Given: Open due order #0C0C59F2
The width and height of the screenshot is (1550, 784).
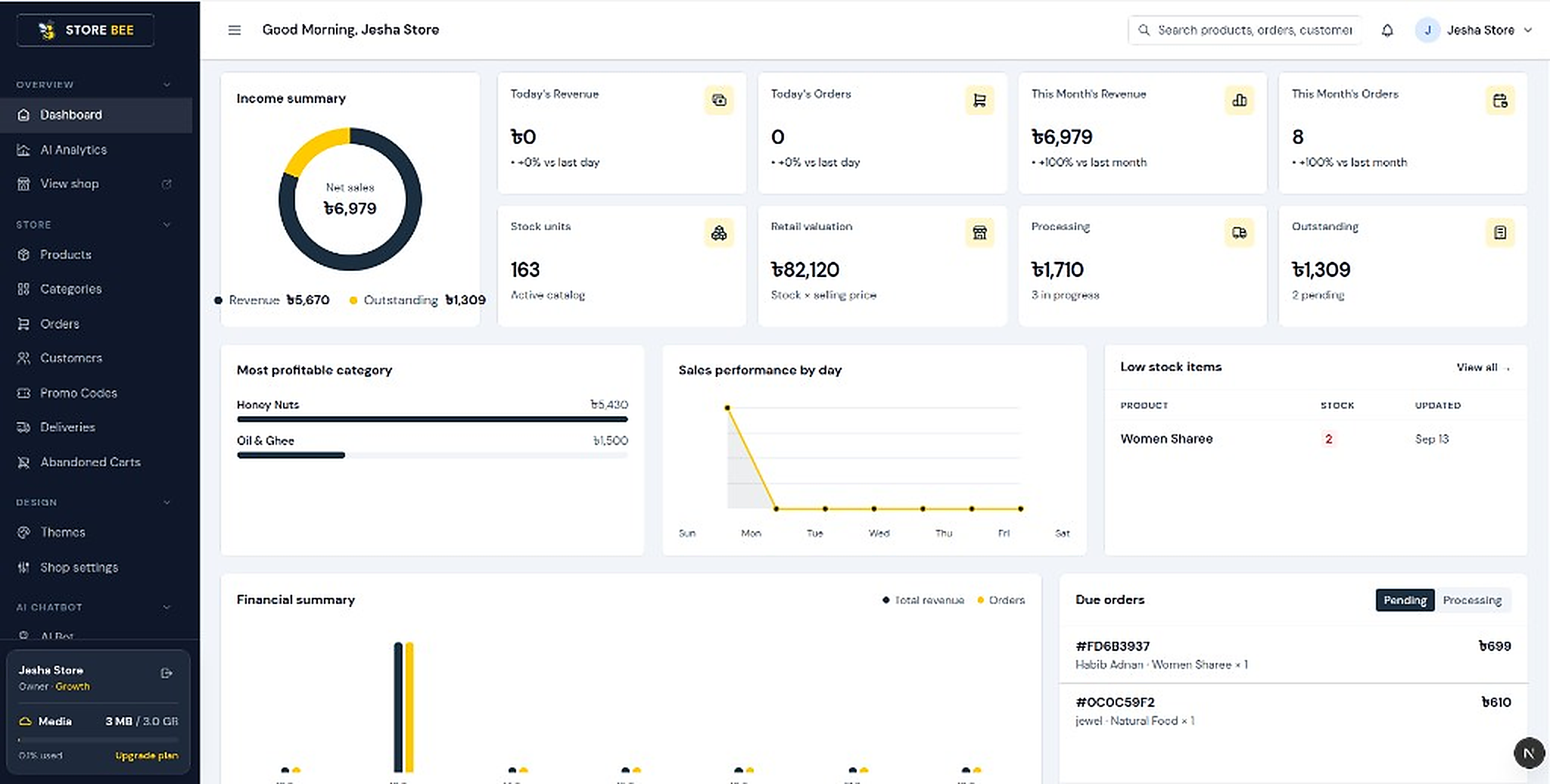Looking at the screenshot, I should coord(1293,711).
